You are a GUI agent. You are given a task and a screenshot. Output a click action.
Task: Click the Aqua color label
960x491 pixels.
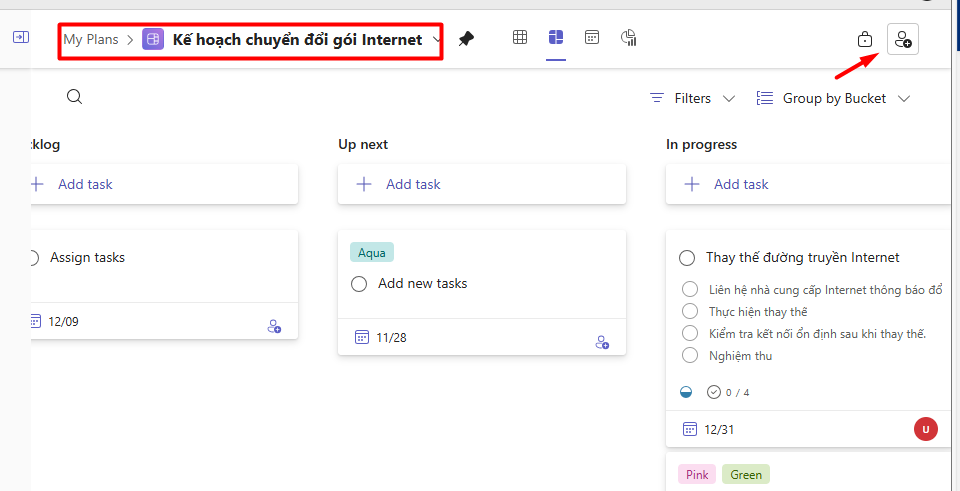pyautogui.click(x=372, y=253)
